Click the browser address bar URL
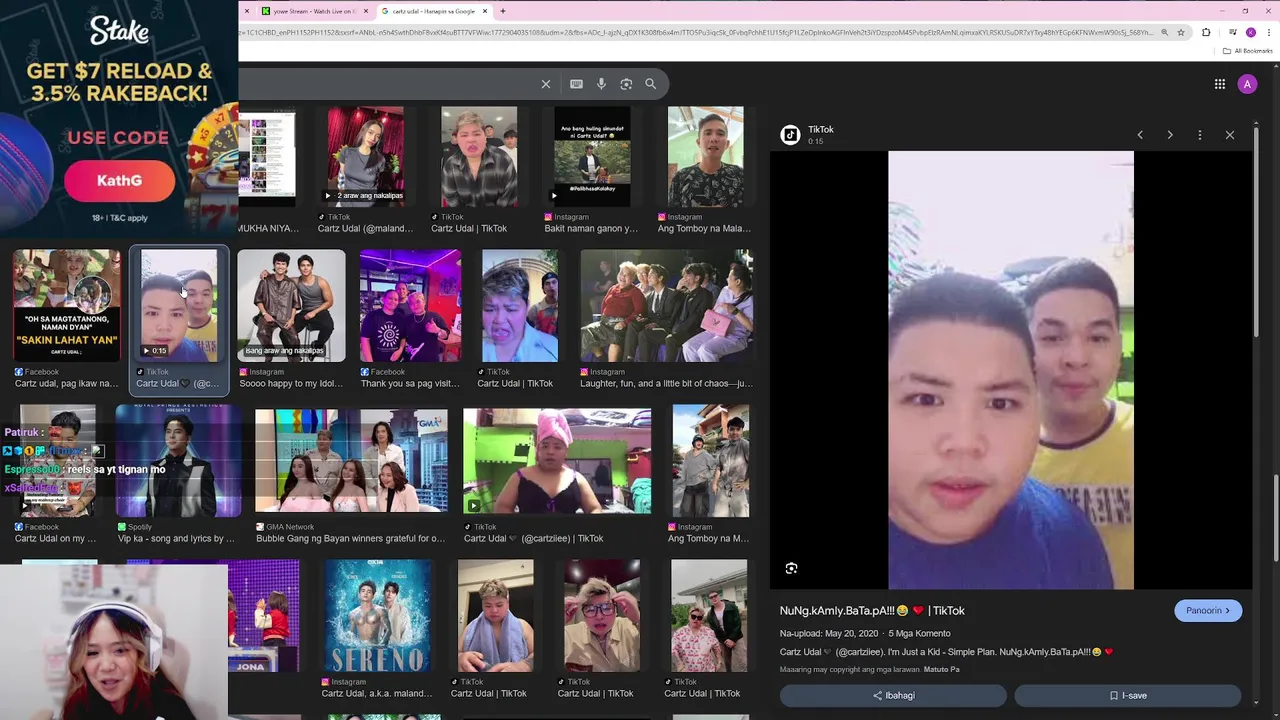Image resolution: width=1280 pixels, height=720 pixels. (x=695, y=32)
